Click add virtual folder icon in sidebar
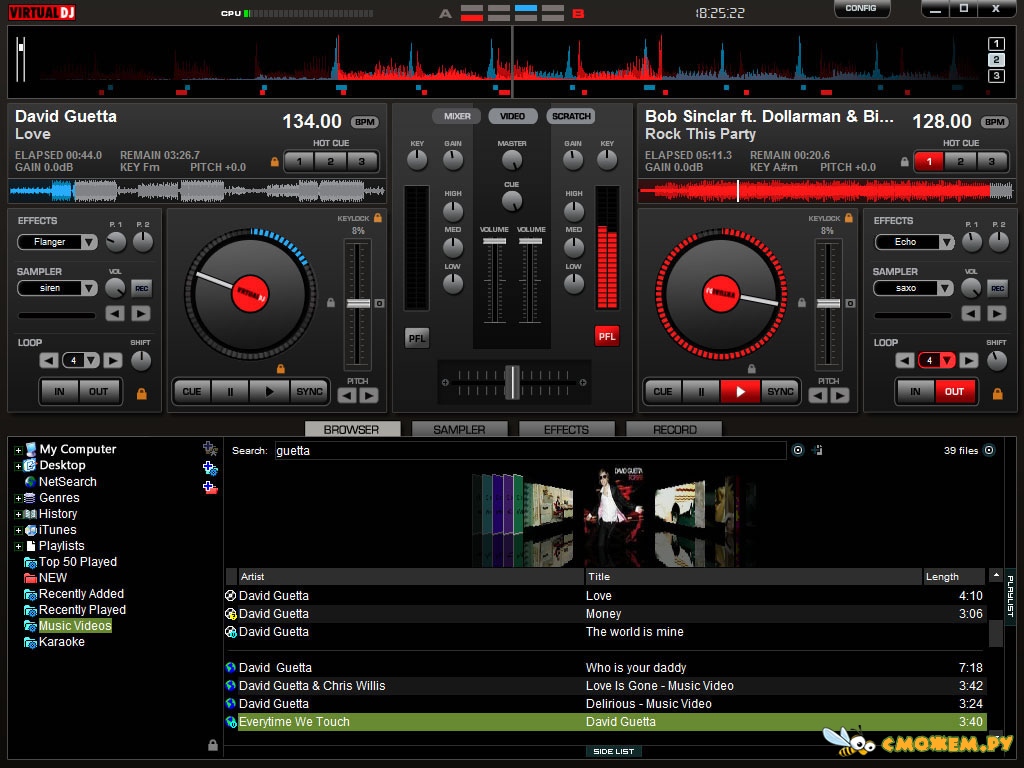 click(x=210, y=468)
